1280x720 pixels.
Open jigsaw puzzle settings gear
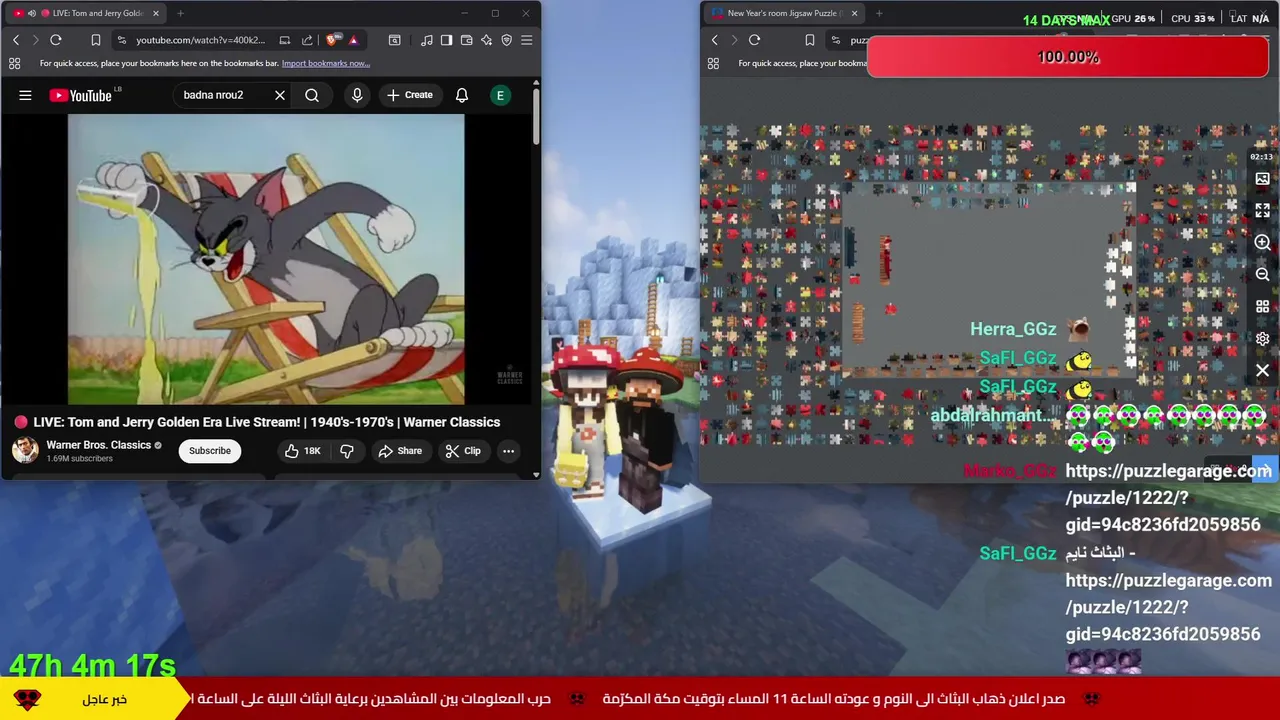(1262, 339)
